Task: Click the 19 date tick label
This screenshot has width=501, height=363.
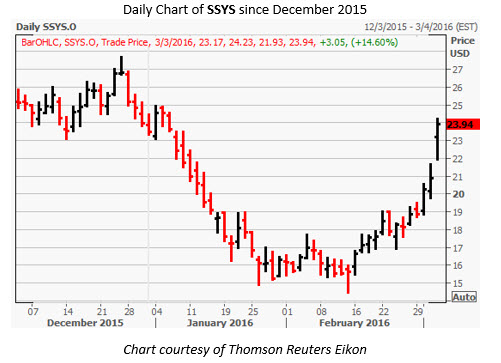Action: (x=226, y=312)
